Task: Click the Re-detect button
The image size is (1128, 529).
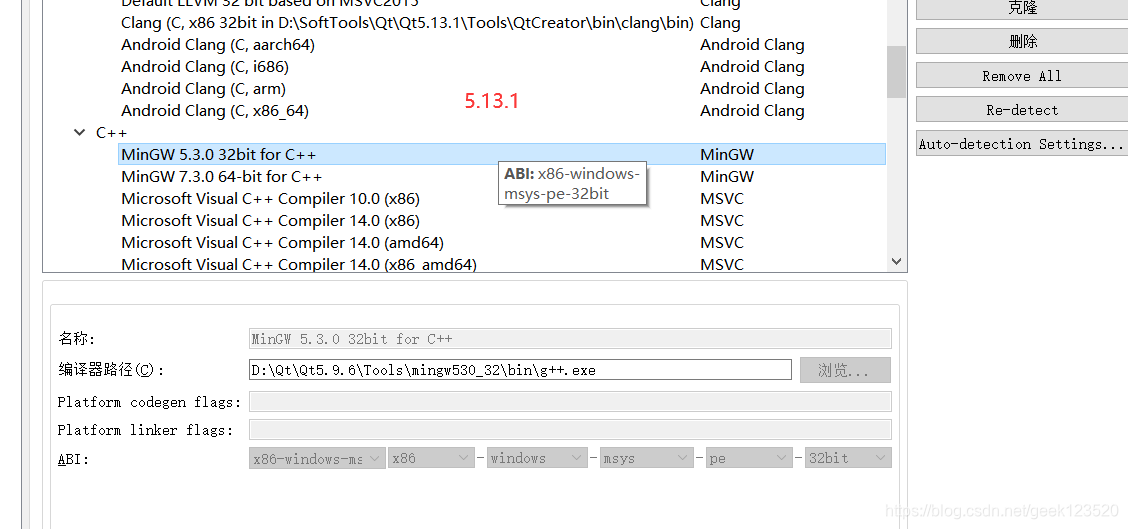Action: 1022,110
